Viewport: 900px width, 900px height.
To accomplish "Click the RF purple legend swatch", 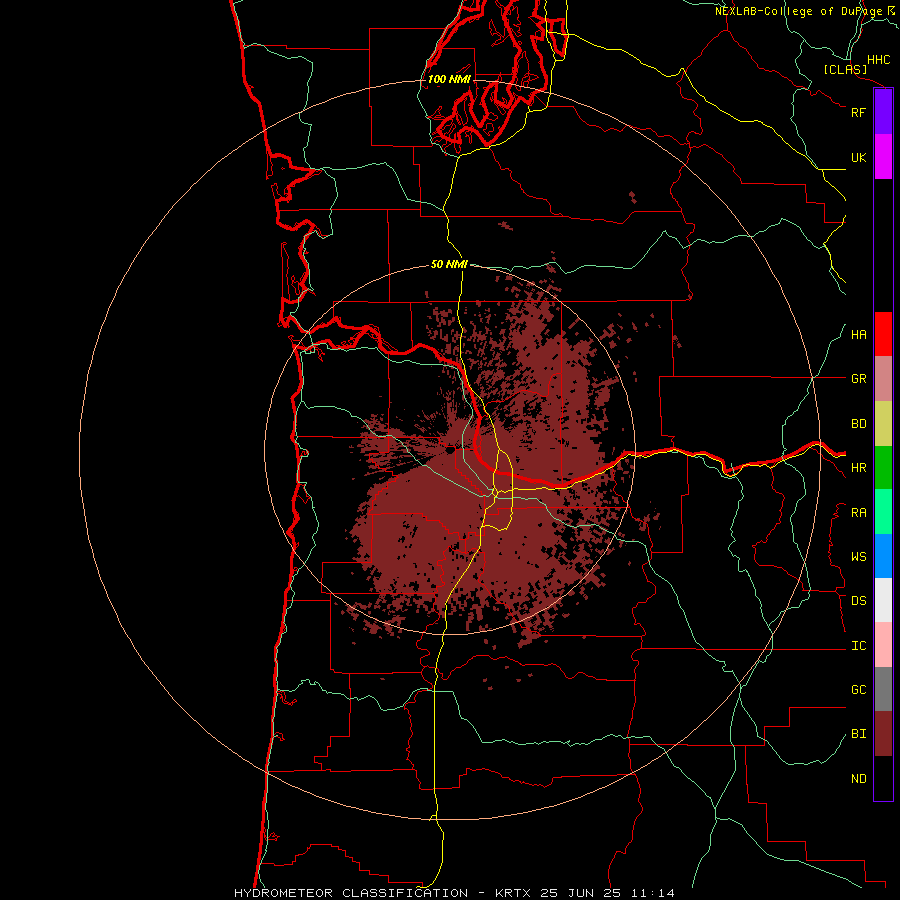I will (883, 112).
